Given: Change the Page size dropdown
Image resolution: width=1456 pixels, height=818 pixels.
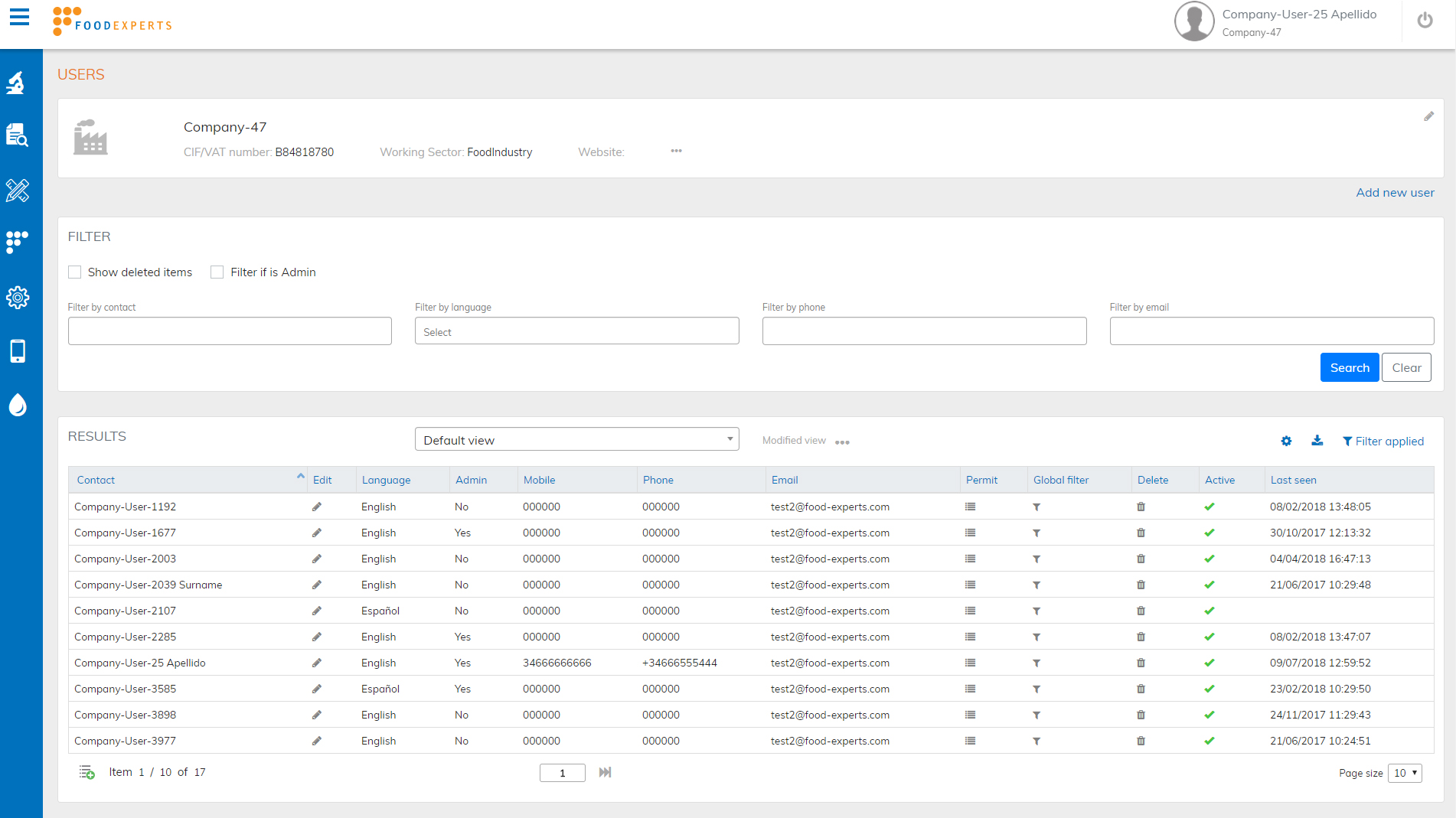Looking at the screenshot, I should [1405, 773].
